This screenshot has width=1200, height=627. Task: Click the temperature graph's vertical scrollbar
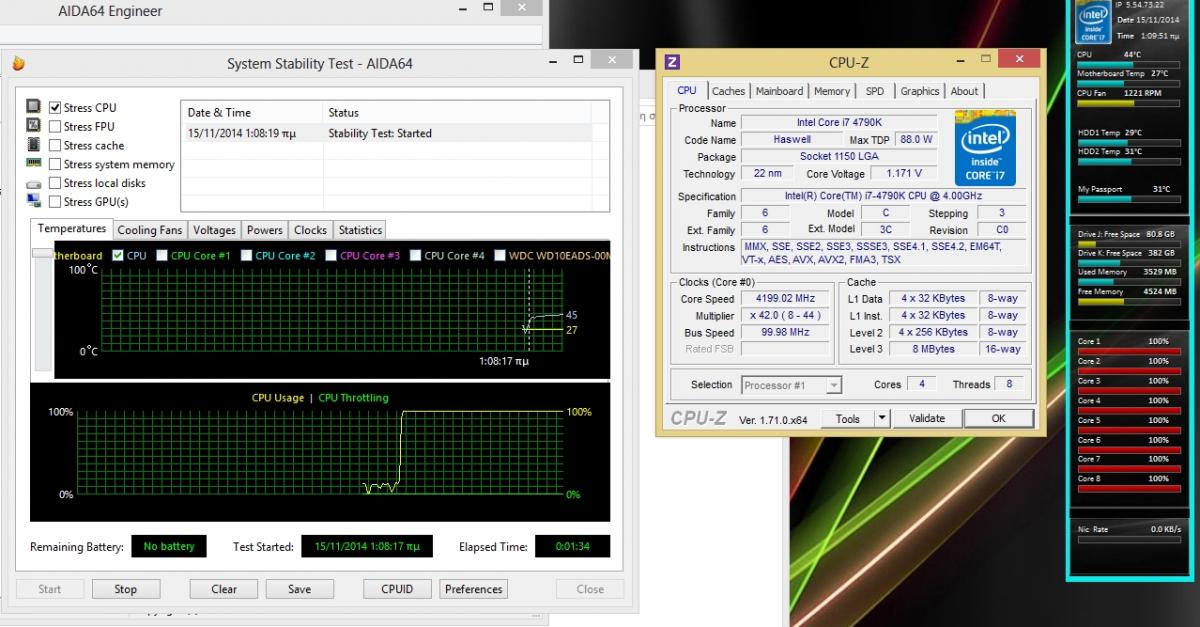point(41,310)
